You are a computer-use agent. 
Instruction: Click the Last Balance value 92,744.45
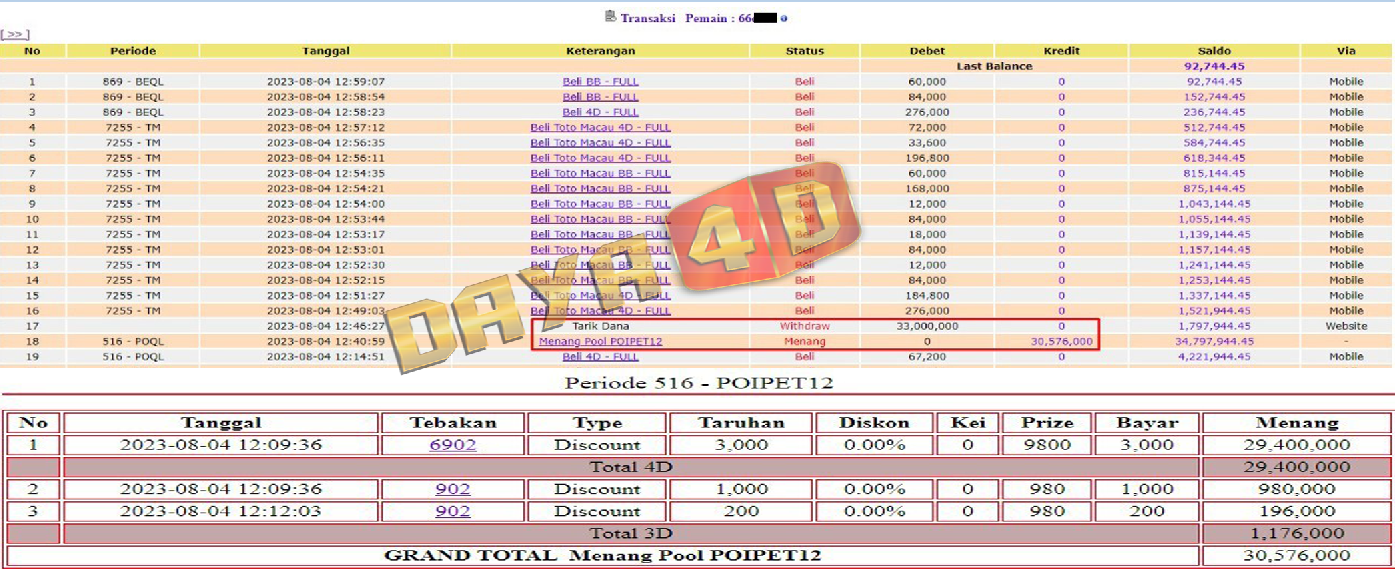click(1213, 66)
